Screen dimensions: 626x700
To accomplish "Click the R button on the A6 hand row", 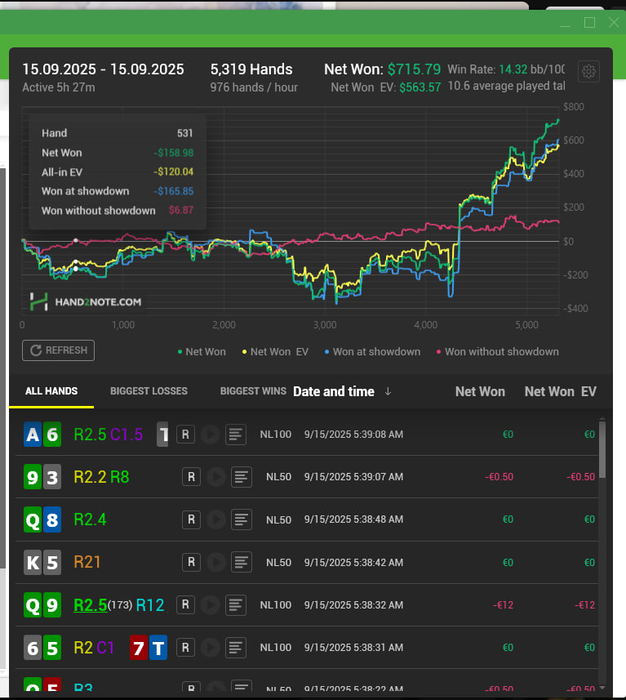I will 186,434.
